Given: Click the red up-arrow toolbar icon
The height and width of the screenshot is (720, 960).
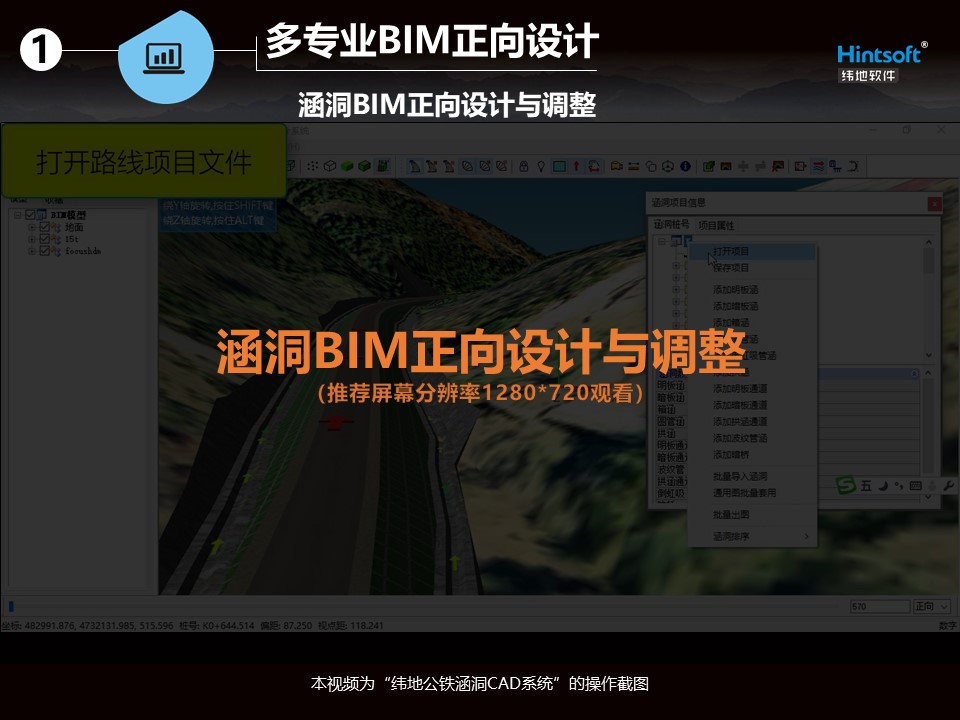Looking at the screenshot, I should [577, 166].
